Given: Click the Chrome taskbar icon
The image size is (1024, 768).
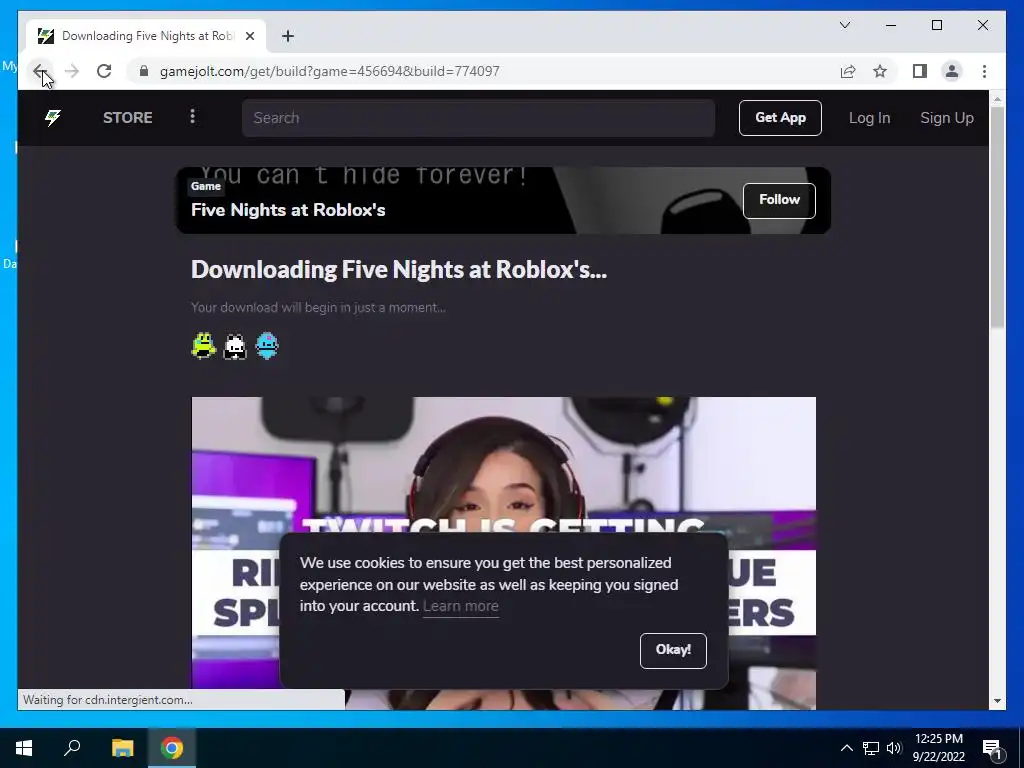Looking at the screenshot, I should (x=172, y=748).
